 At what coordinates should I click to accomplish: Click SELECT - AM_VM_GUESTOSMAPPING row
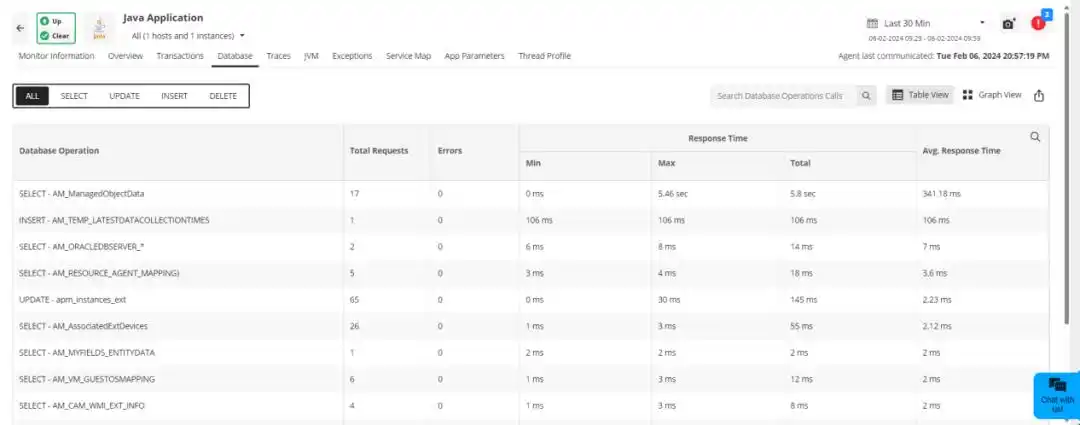tap(530, 380)
